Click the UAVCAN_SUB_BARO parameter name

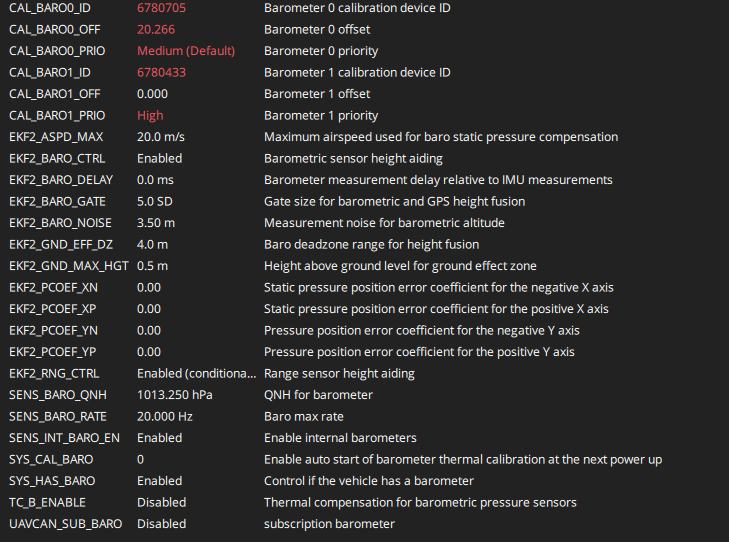click(60, 524)
